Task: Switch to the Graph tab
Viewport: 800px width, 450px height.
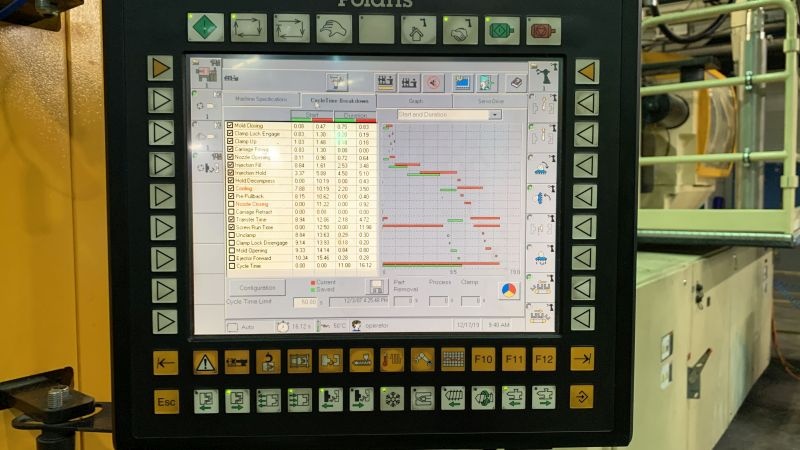Action: (x=415, y=100)
